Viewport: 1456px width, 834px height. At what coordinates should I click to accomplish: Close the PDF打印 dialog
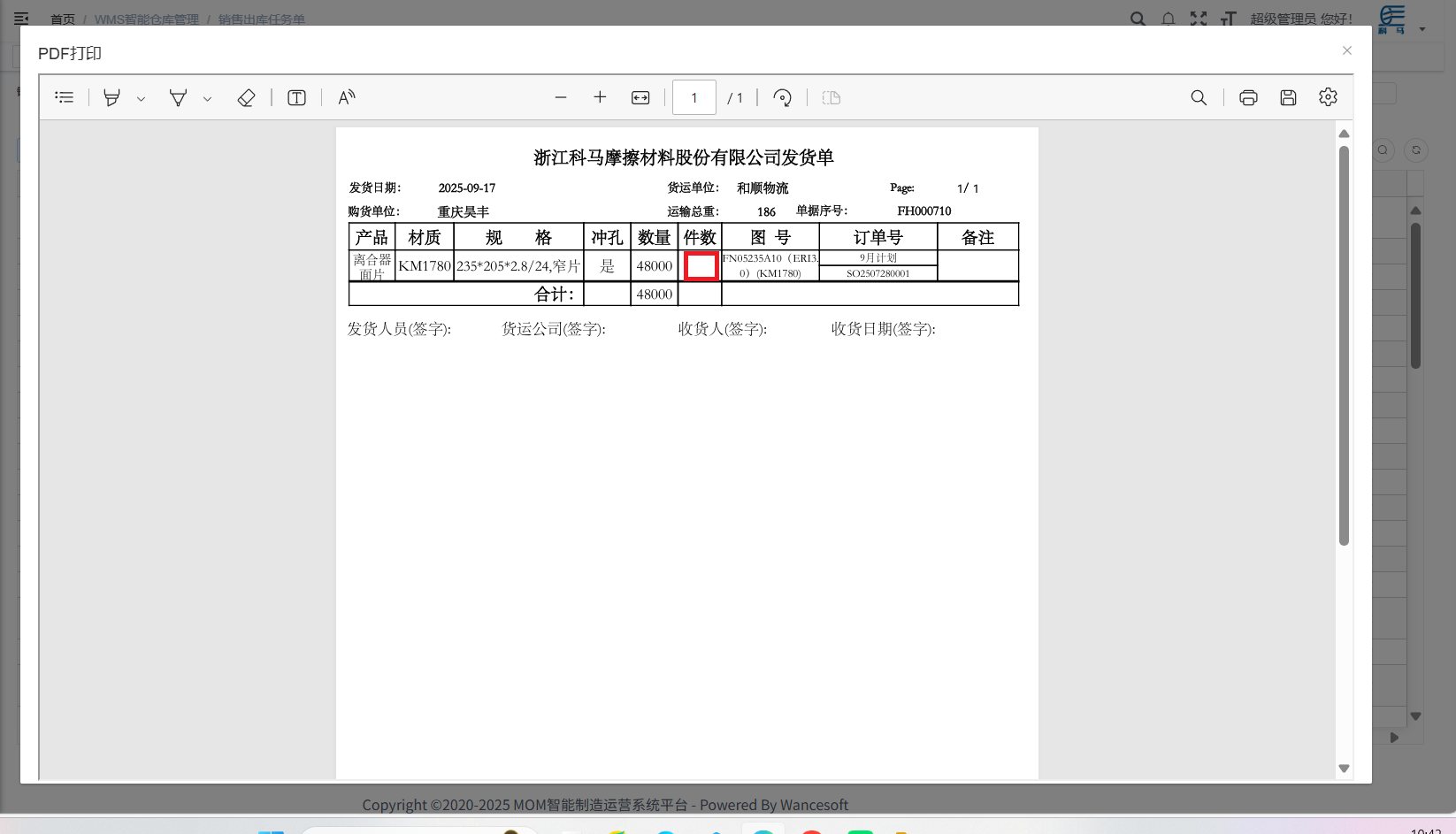click(x=1347, y=50)
